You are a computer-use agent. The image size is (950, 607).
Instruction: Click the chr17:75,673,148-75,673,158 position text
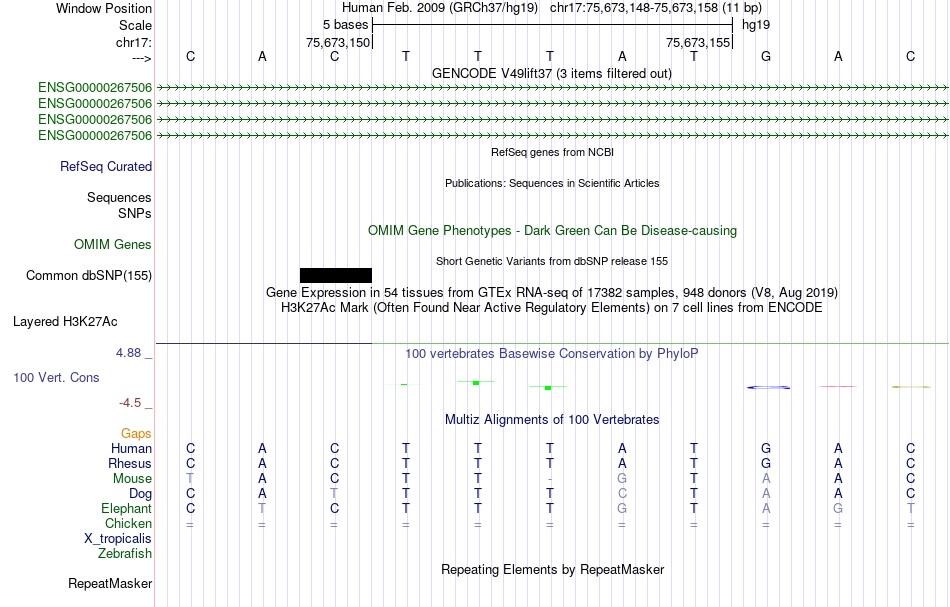tap(656, 8)
